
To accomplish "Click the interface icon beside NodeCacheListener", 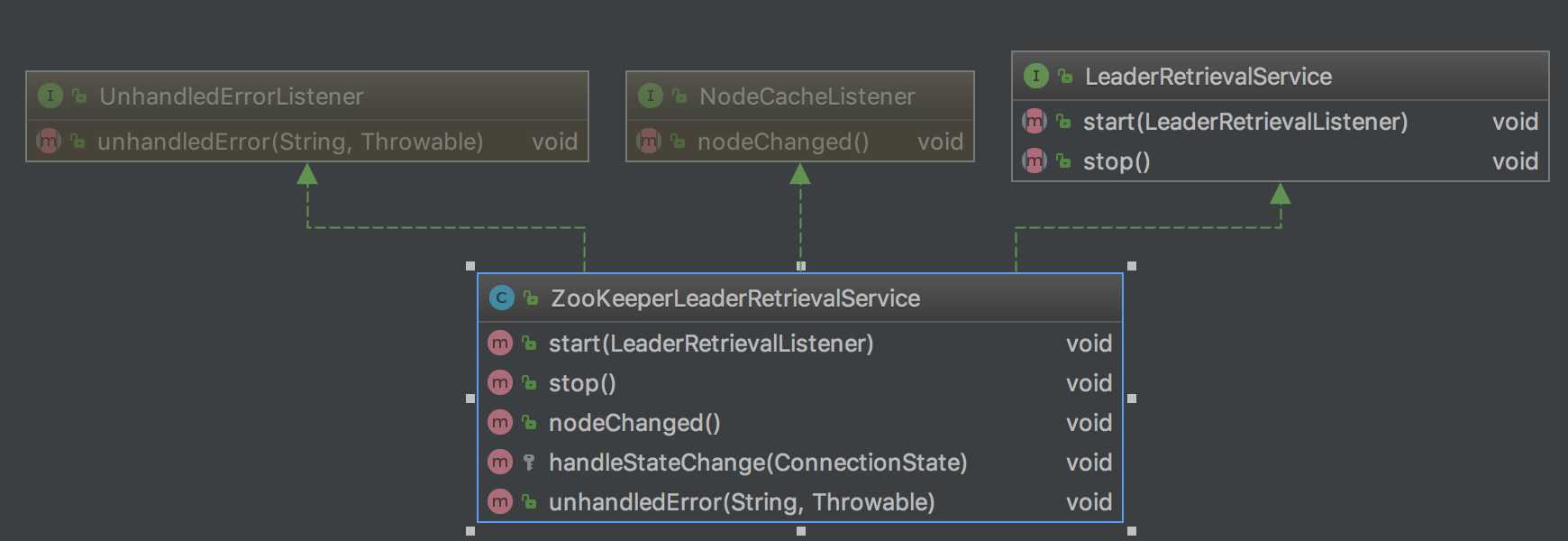I will 651,96.
